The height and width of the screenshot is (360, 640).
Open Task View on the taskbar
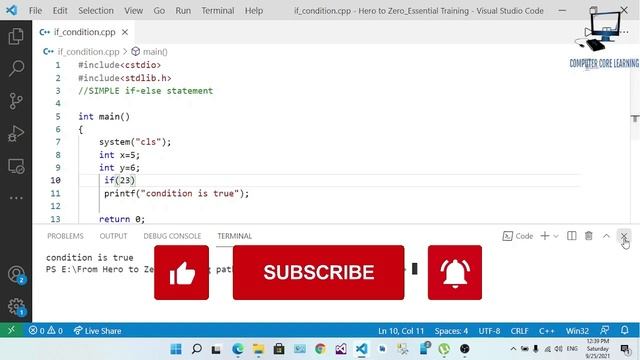tap(216, 349)
